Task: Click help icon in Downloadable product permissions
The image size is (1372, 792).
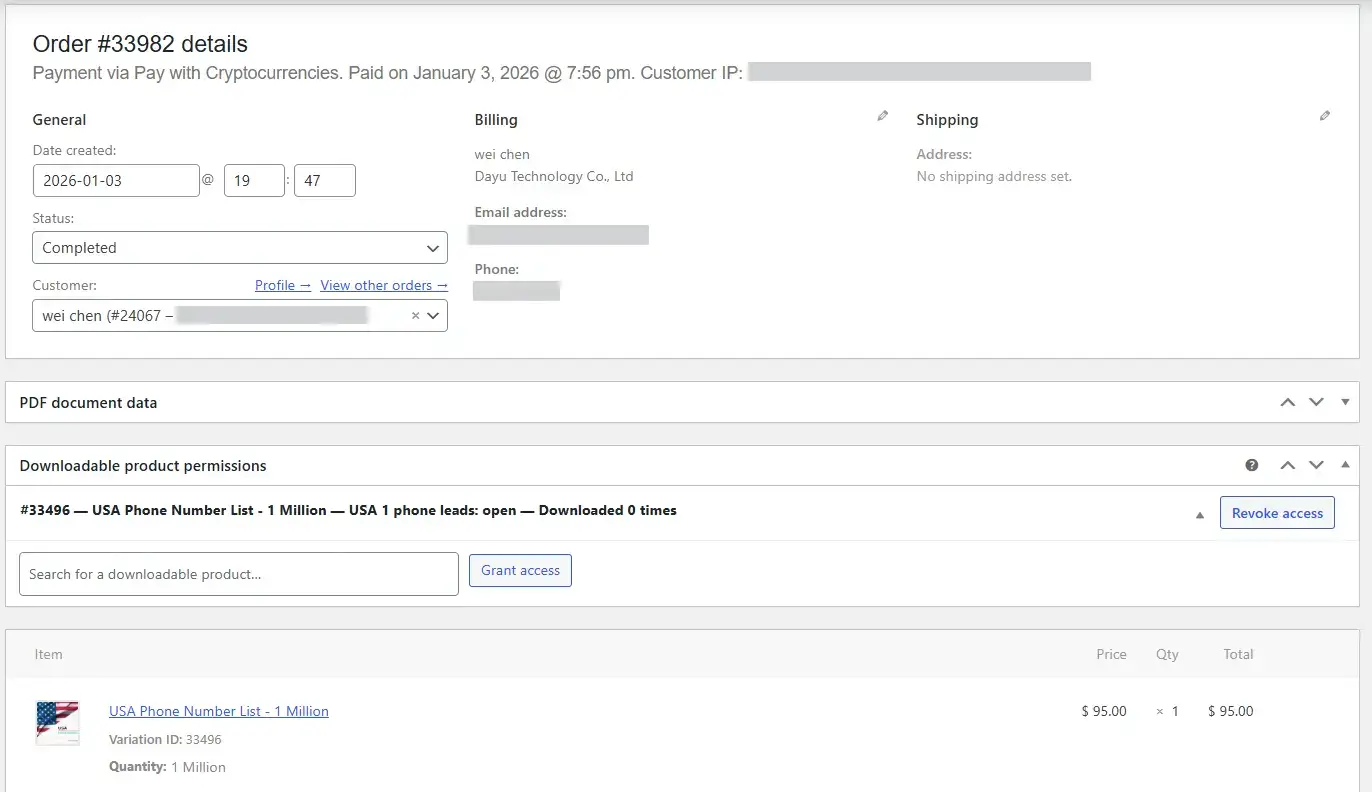Action: (1251, 465)
